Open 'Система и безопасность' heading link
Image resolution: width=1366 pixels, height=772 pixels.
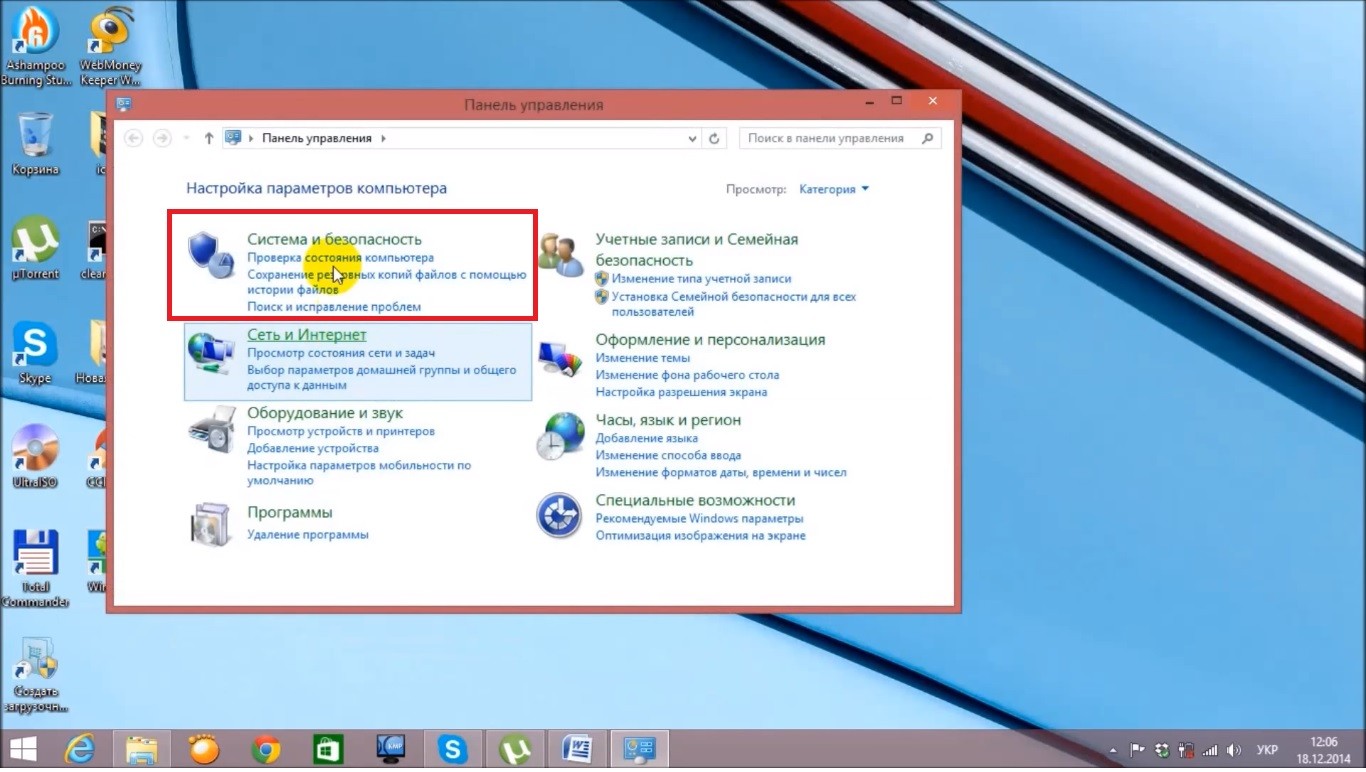click(334, 239)
